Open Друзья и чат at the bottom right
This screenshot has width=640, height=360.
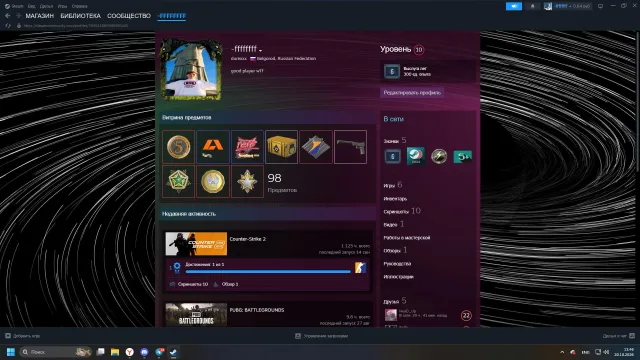tap(618, 336)
